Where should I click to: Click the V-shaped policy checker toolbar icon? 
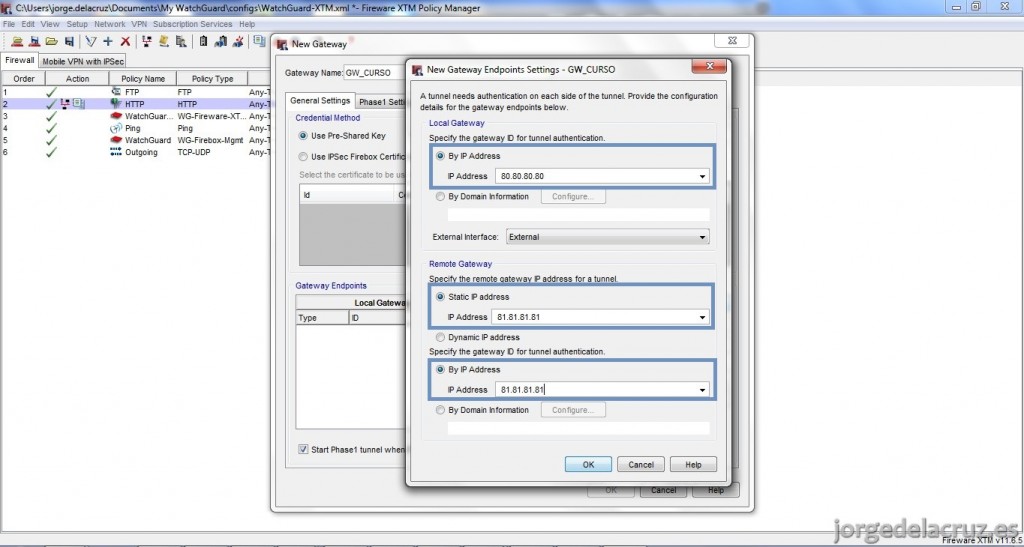coord(91,42)
